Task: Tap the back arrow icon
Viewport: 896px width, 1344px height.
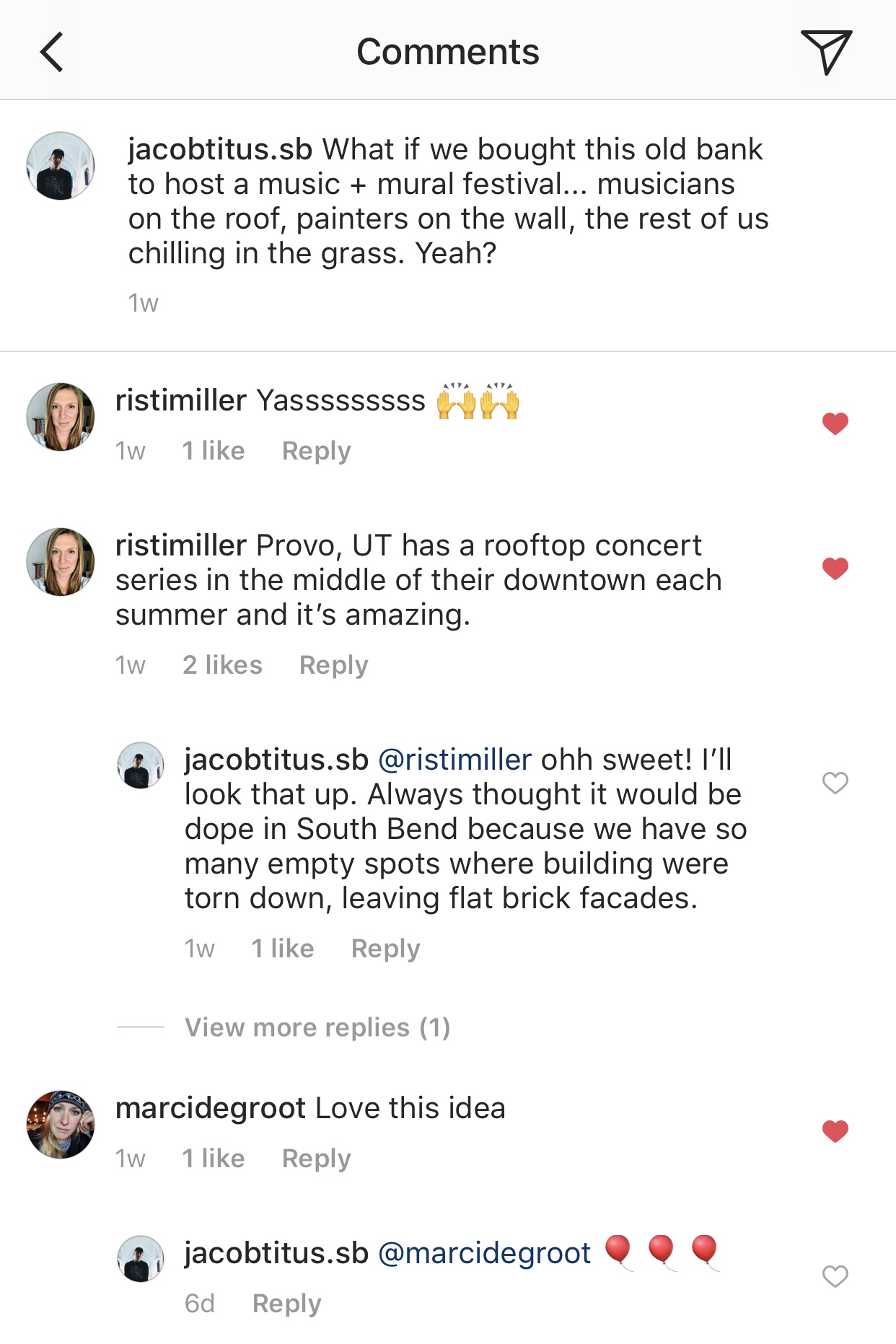Action: (x=52, y=52)
